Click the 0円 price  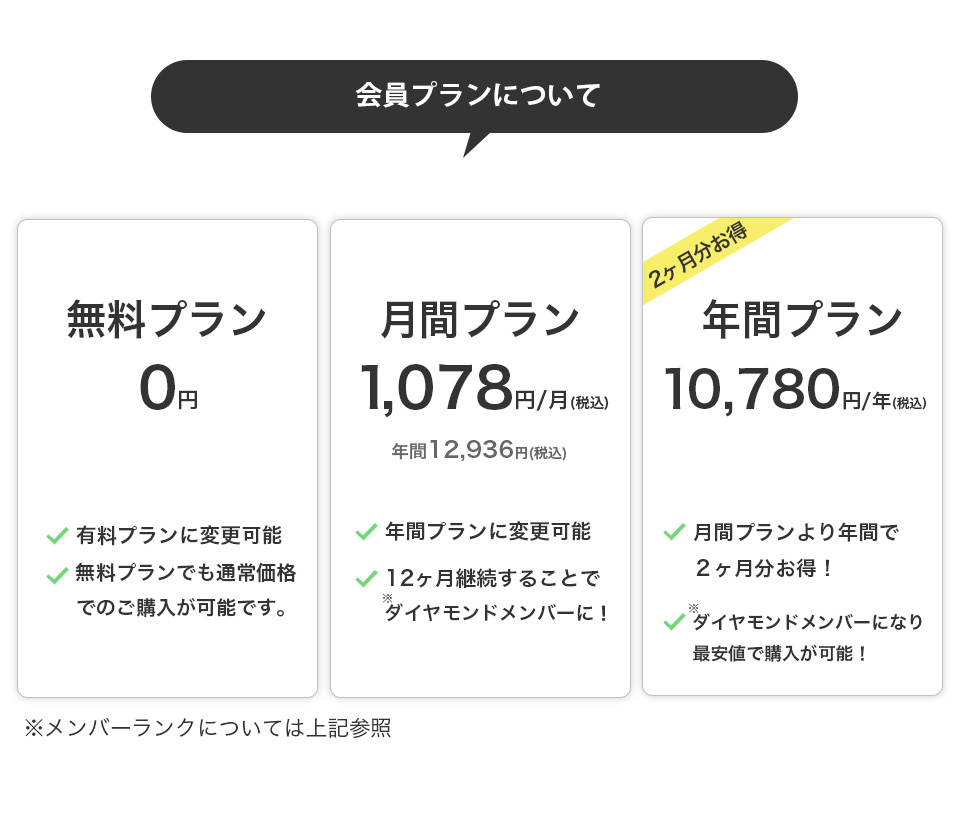tap(168, 389)
